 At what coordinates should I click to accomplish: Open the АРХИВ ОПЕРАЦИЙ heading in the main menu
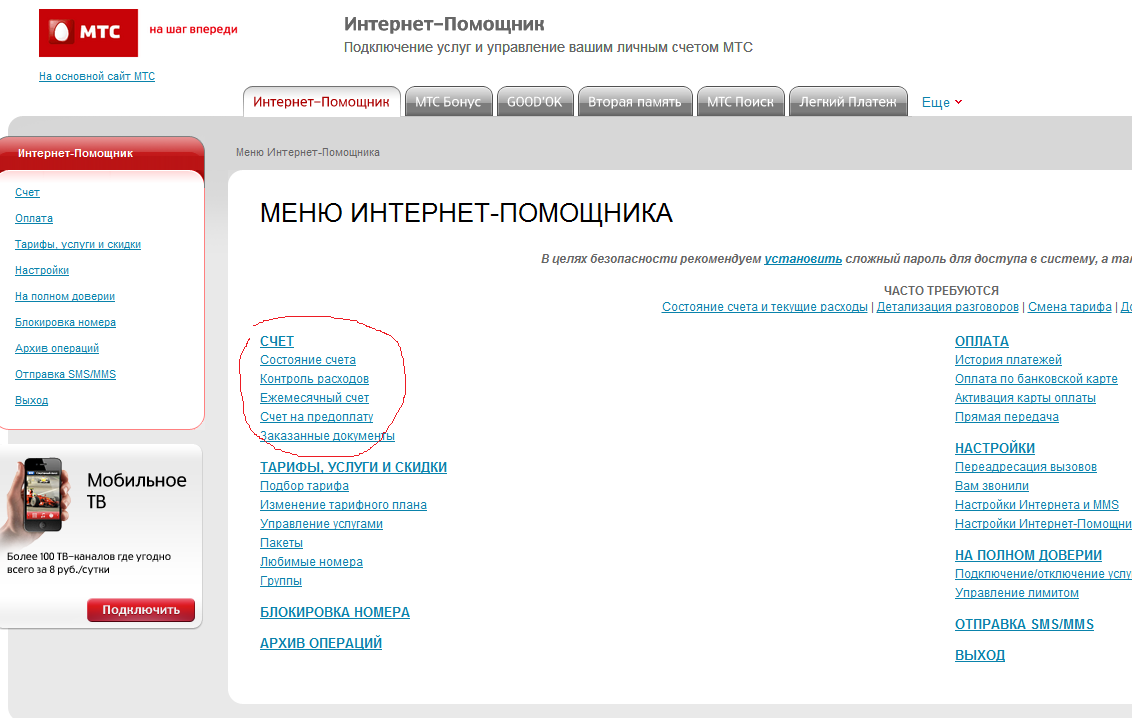point(321,643)
